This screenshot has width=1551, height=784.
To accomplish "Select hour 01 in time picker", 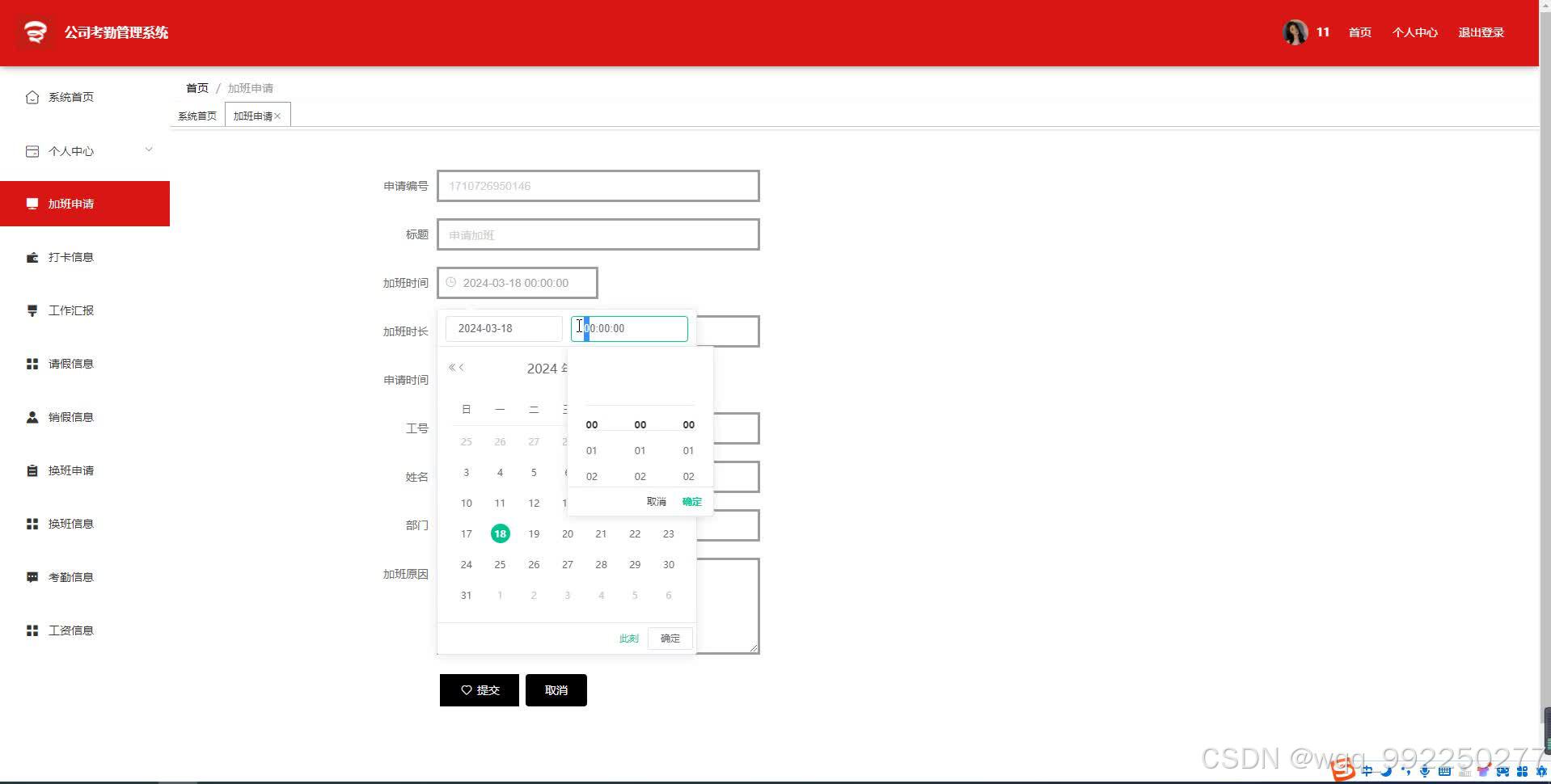I will [x=592, y=450].
